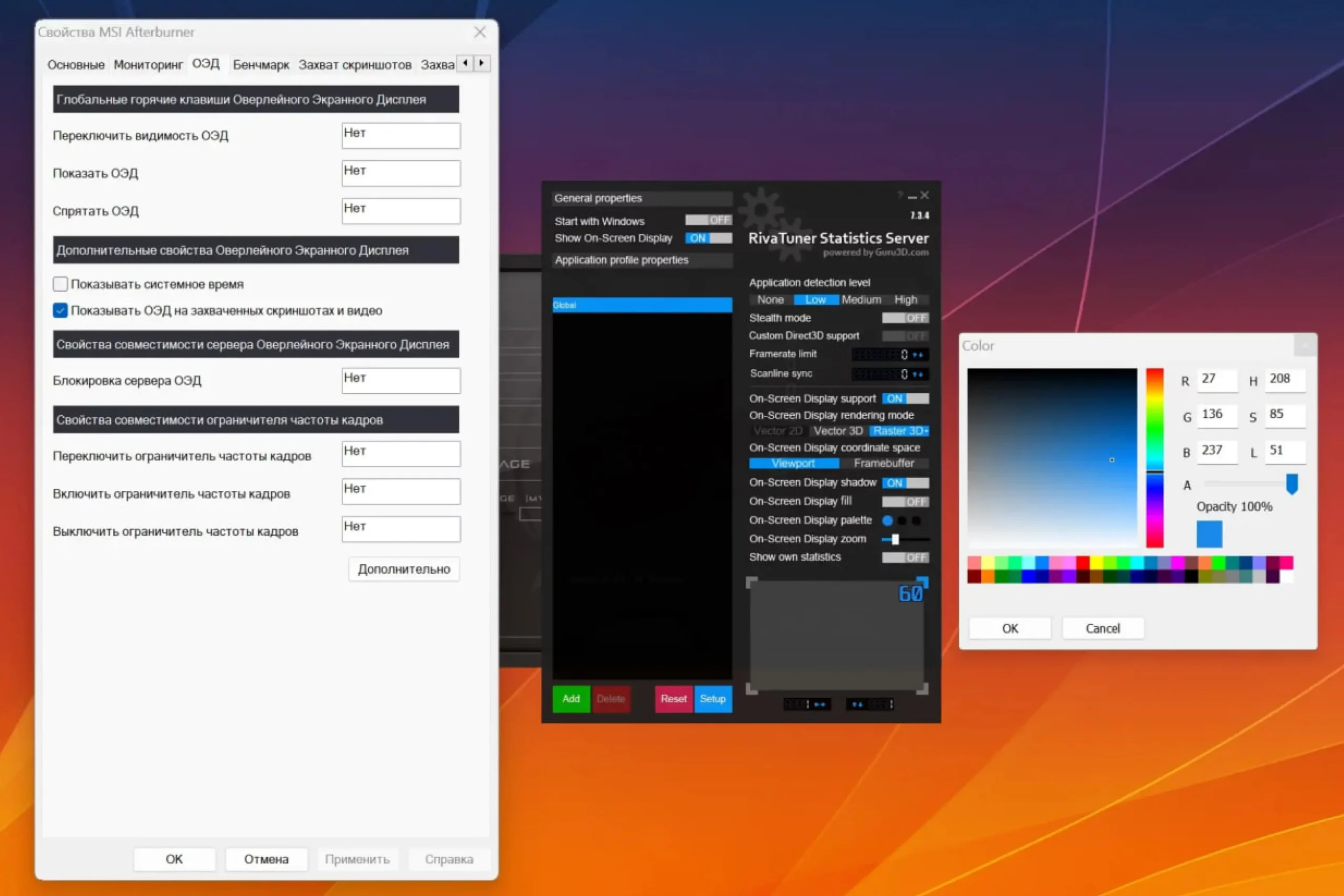Turn off On-Screen Display shadow
Viewport: 1344px width, 896px height.
coord(905,483)
